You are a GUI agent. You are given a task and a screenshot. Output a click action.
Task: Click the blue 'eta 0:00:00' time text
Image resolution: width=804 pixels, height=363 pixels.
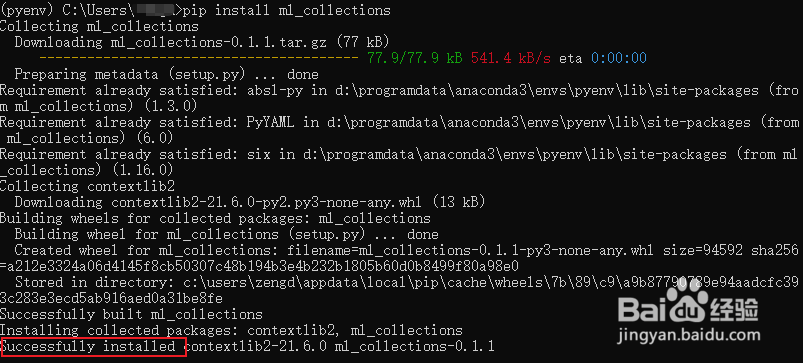click(603, 58)
